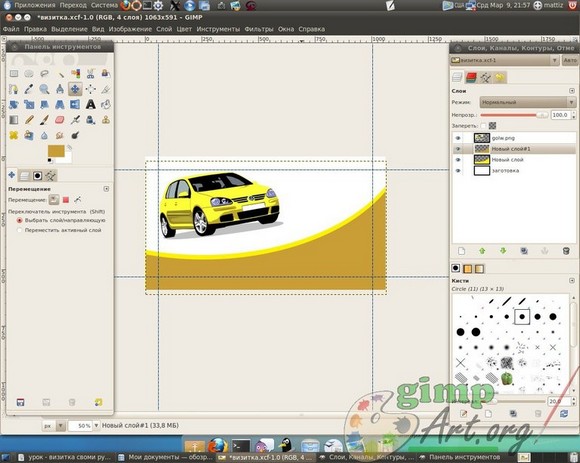Image resolution: width=580 pixels, height=463 pixels.
Task: Select the Eraser tool
Action: pyautogui.click(x=60, y=120)
